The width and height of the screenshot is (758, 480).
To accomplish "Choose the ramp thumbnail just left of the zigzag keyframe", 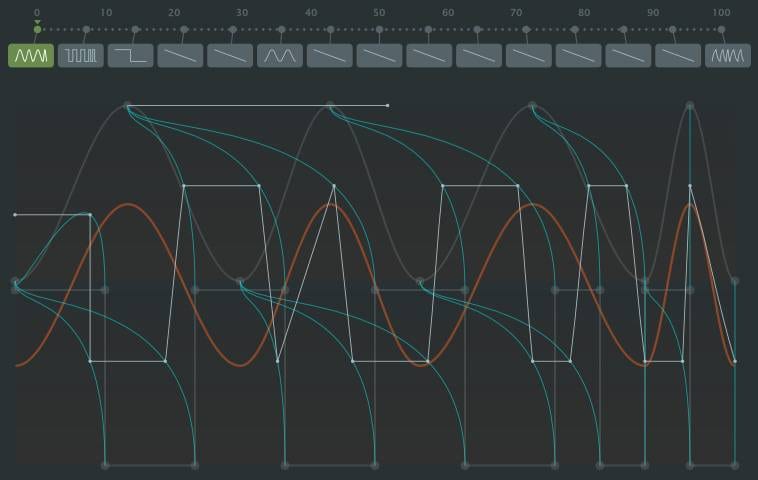I will pos(678,56).
